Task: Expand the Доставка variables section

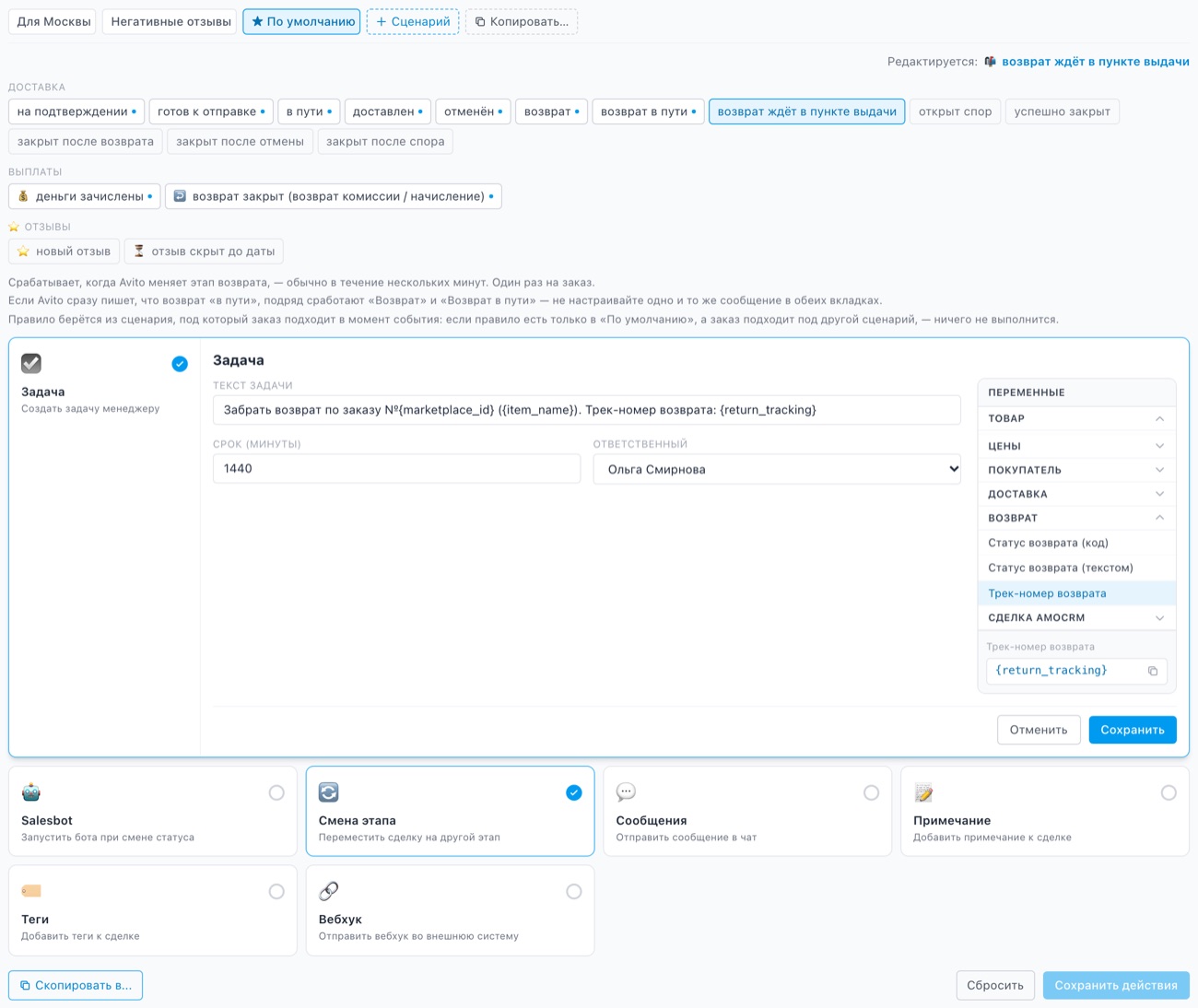Action: pyautogui.click(x=1076, y=494)
